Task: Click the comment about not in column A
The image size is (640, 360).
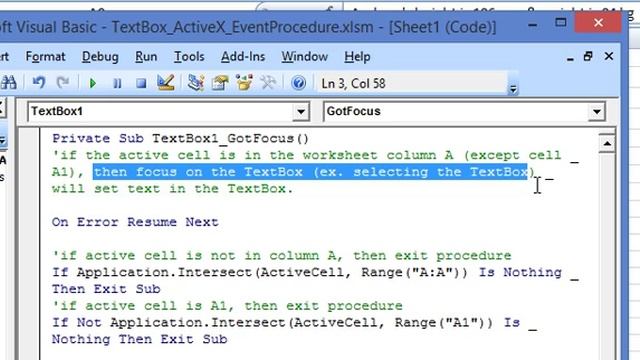Action: point(282,256)
